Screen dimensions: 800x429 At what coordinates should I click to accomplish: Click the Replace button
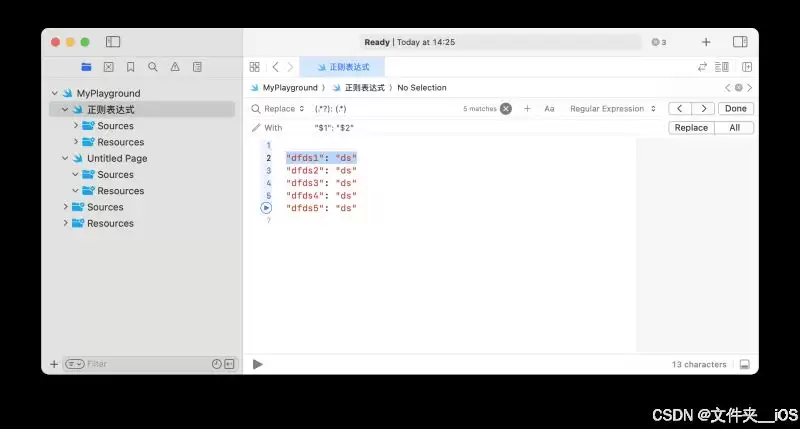click(691, 128)
